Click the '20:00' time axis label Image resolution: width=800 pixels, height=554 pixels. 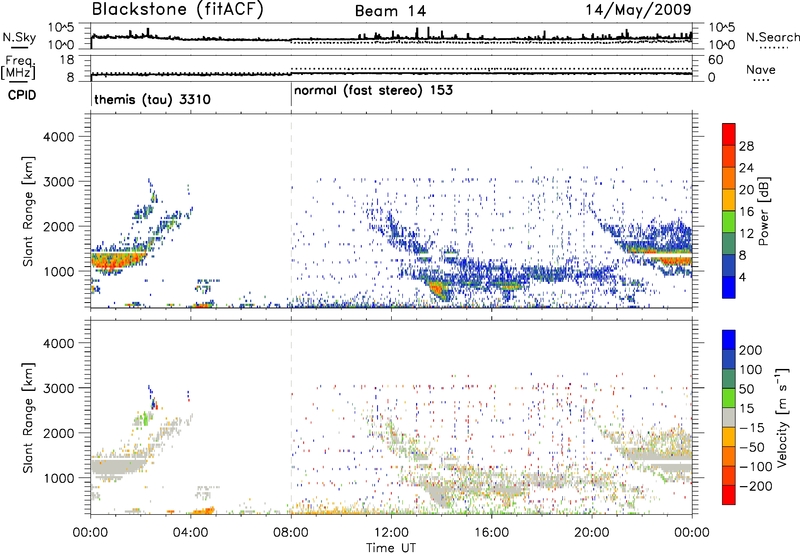click(x=591, y=533)
